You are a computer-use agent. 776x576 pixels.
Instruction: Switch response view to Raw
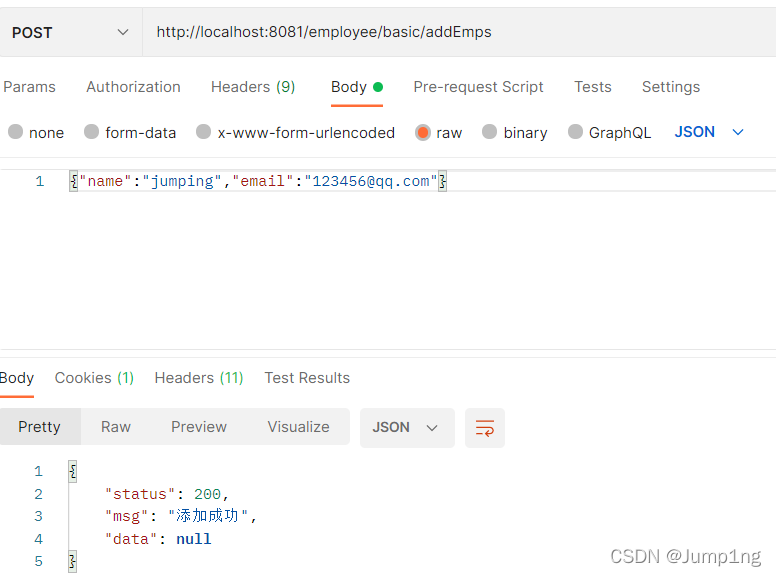116,427
